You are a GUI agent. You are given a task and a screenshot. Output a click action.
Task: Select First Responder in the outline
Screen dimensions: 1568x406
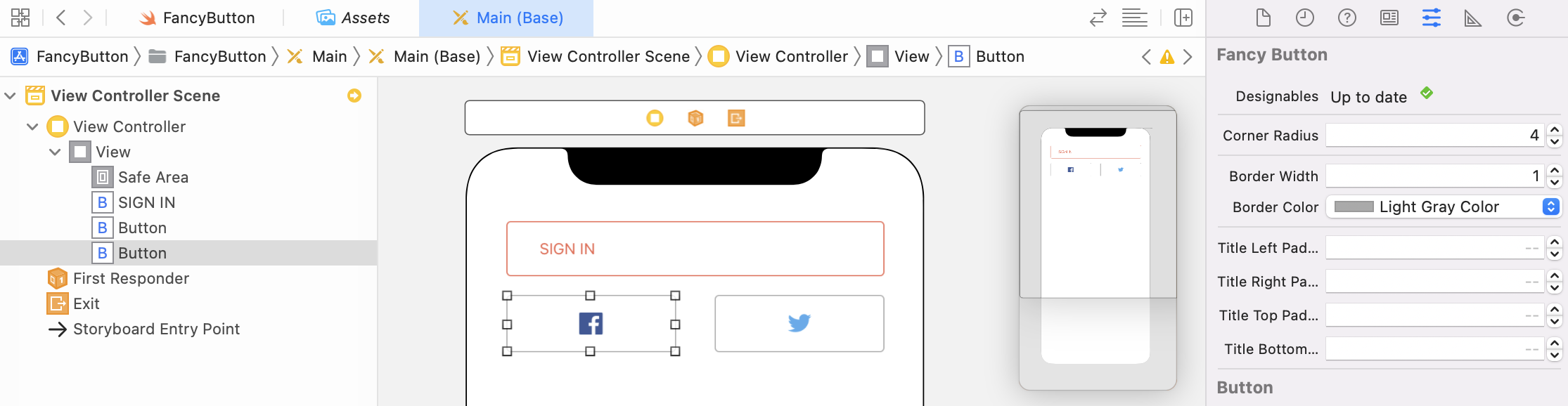pyautogui.click(x=131, y=278)
